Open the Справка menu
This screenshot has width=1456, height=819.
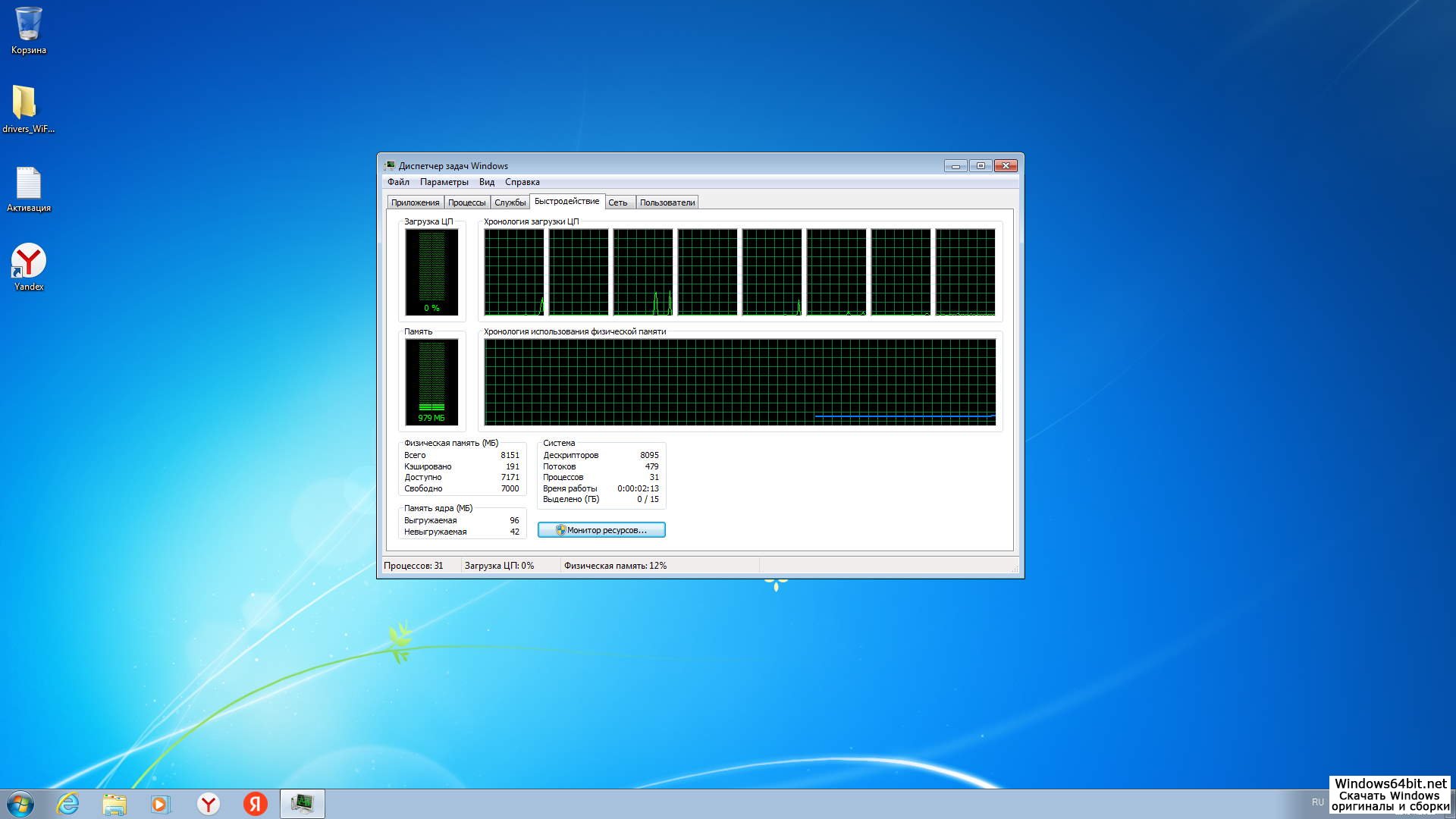pos(522,182)
